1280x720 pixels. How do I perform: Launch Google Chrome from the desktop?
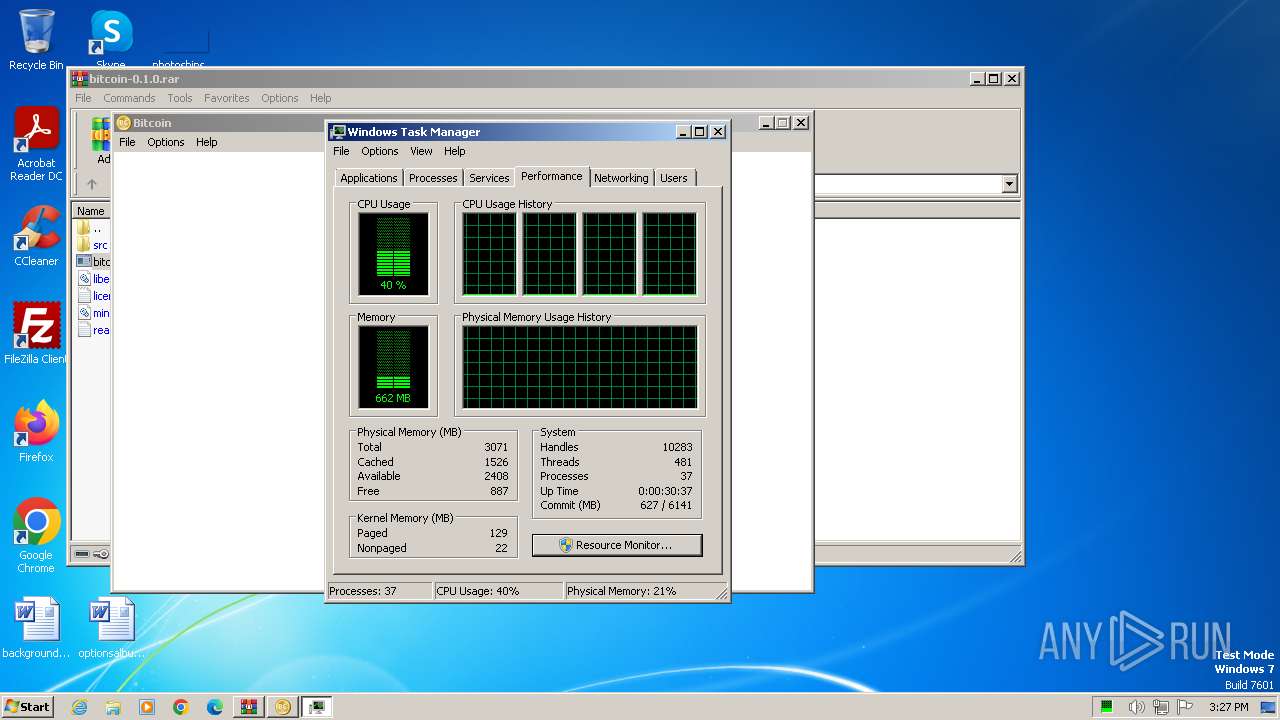point(36,536)
